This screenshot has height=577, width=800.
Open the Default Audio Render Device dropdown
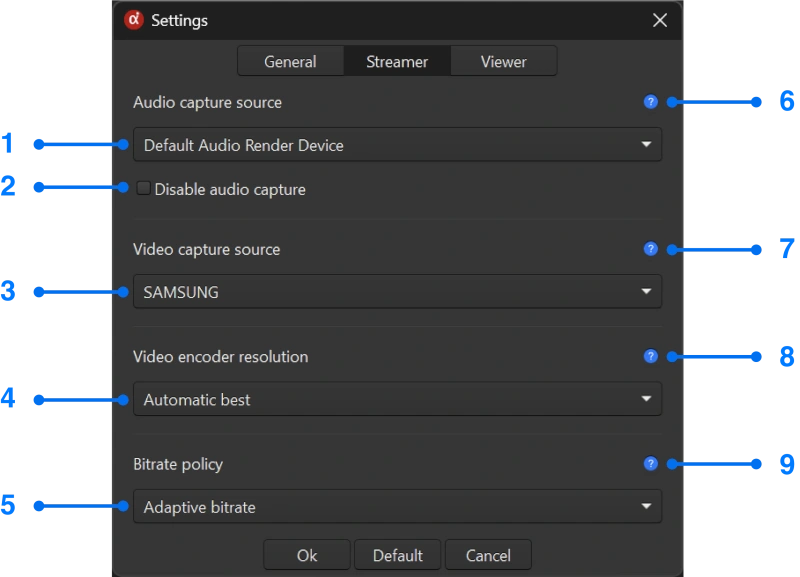tap(398, 144)
